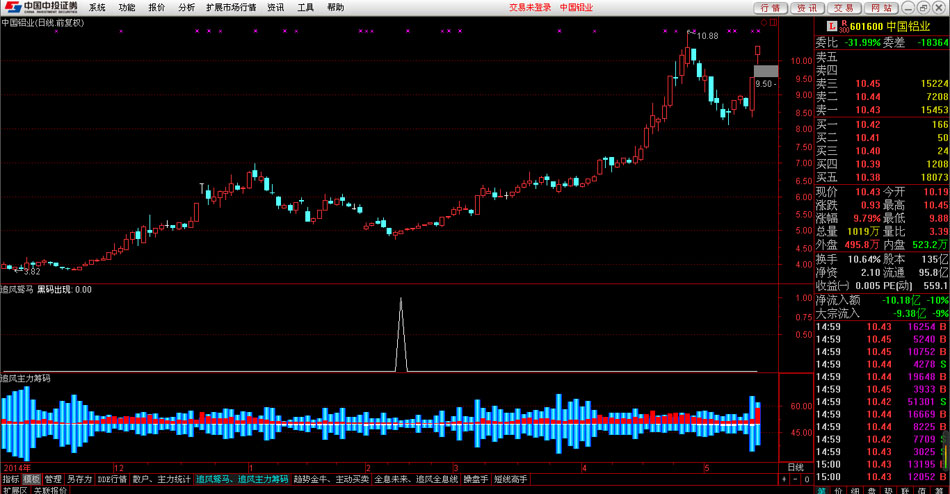The image size is (950, 494).
Task: Click the 3.82 low price marker
Action: point(32,272)
